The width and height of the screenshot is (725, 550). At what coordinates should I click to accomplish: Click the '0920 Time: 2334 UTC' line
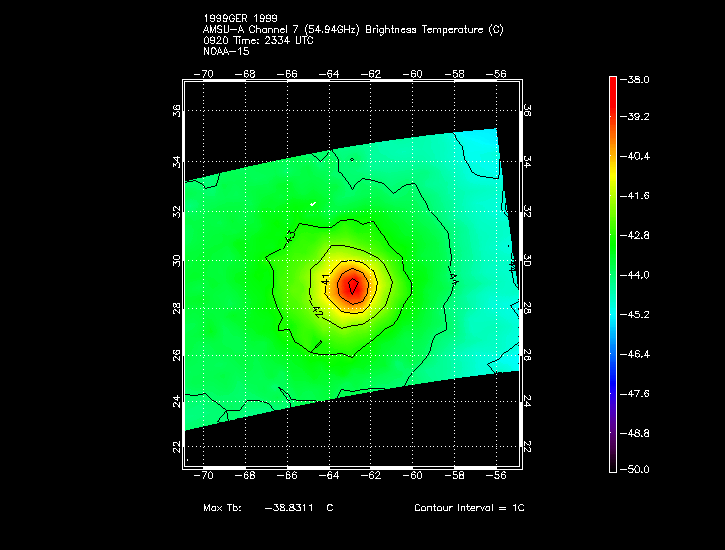tap(257, 40)
